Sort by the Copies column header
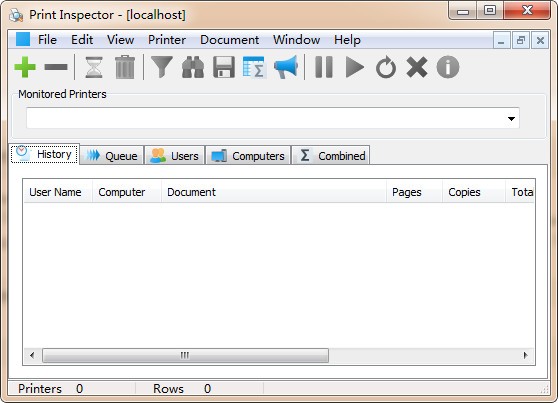Image resolution: width=558 pixels, height=403 pixels. pos(474,192)
